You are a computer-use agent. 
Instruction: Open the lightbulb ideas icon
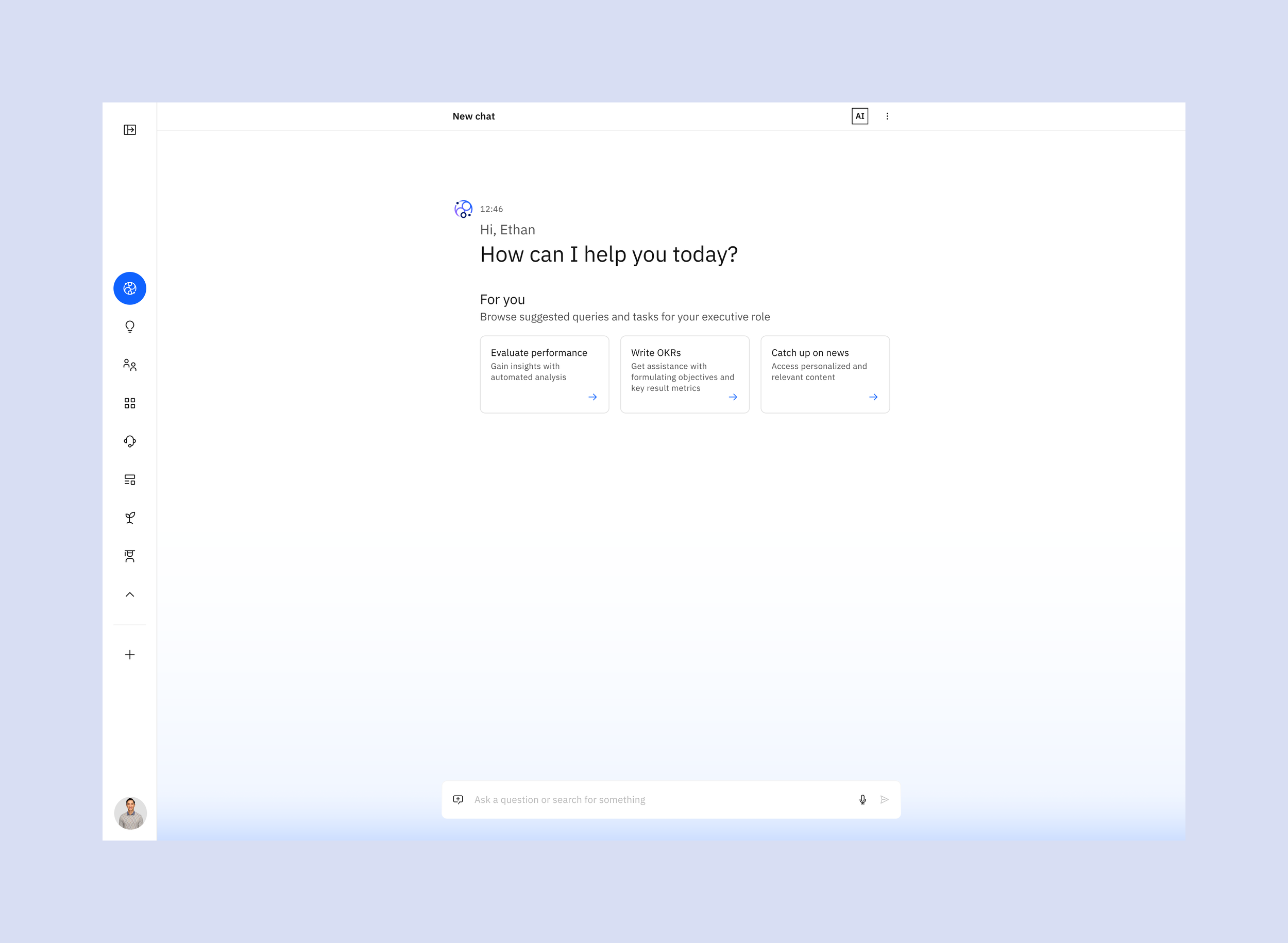pyautogui.click(x=130, y=327)
